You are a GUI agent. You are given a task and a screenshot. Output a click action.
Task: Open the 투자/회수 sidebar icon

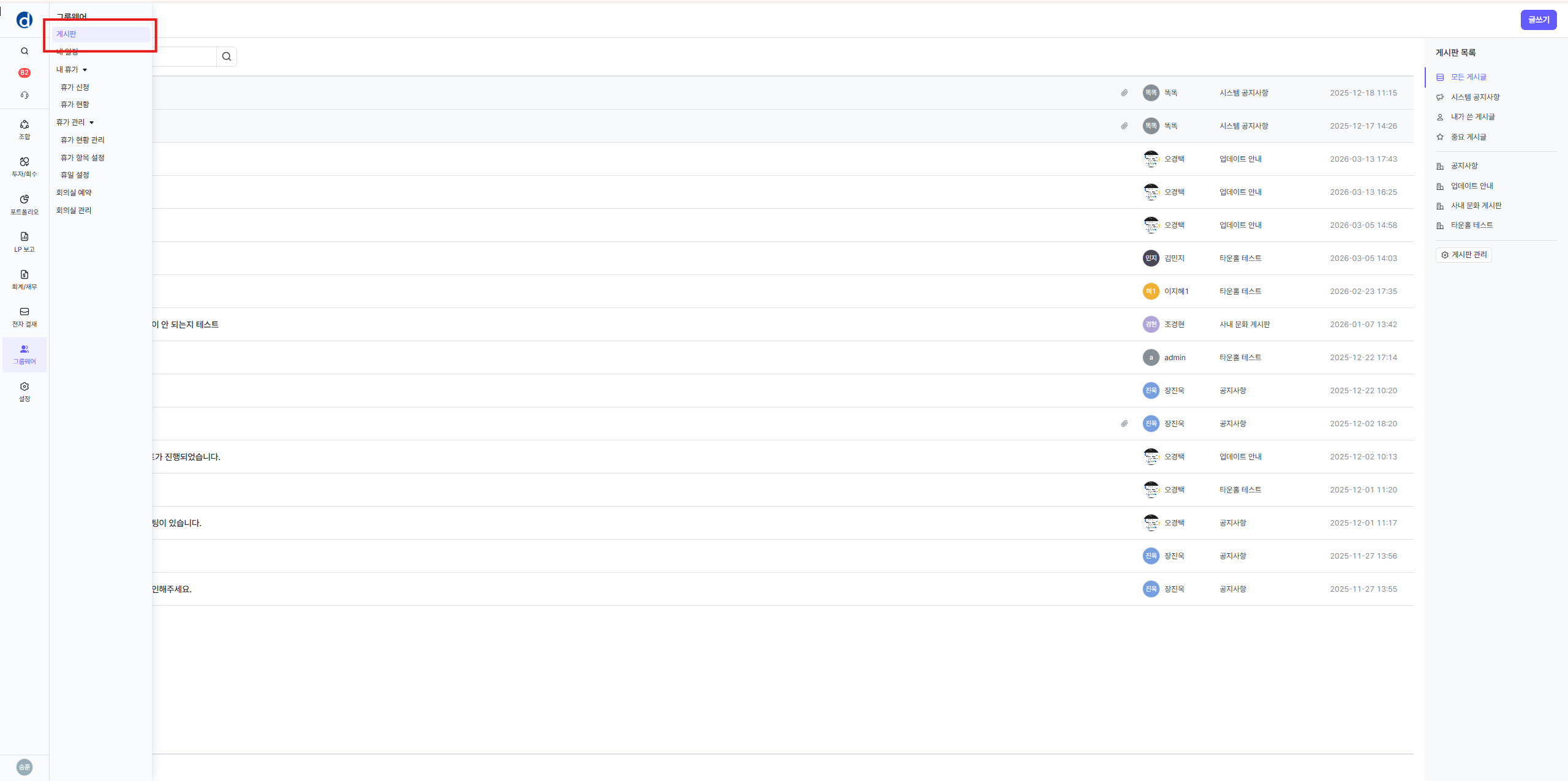pyautogui.click(x=24, y=167)
